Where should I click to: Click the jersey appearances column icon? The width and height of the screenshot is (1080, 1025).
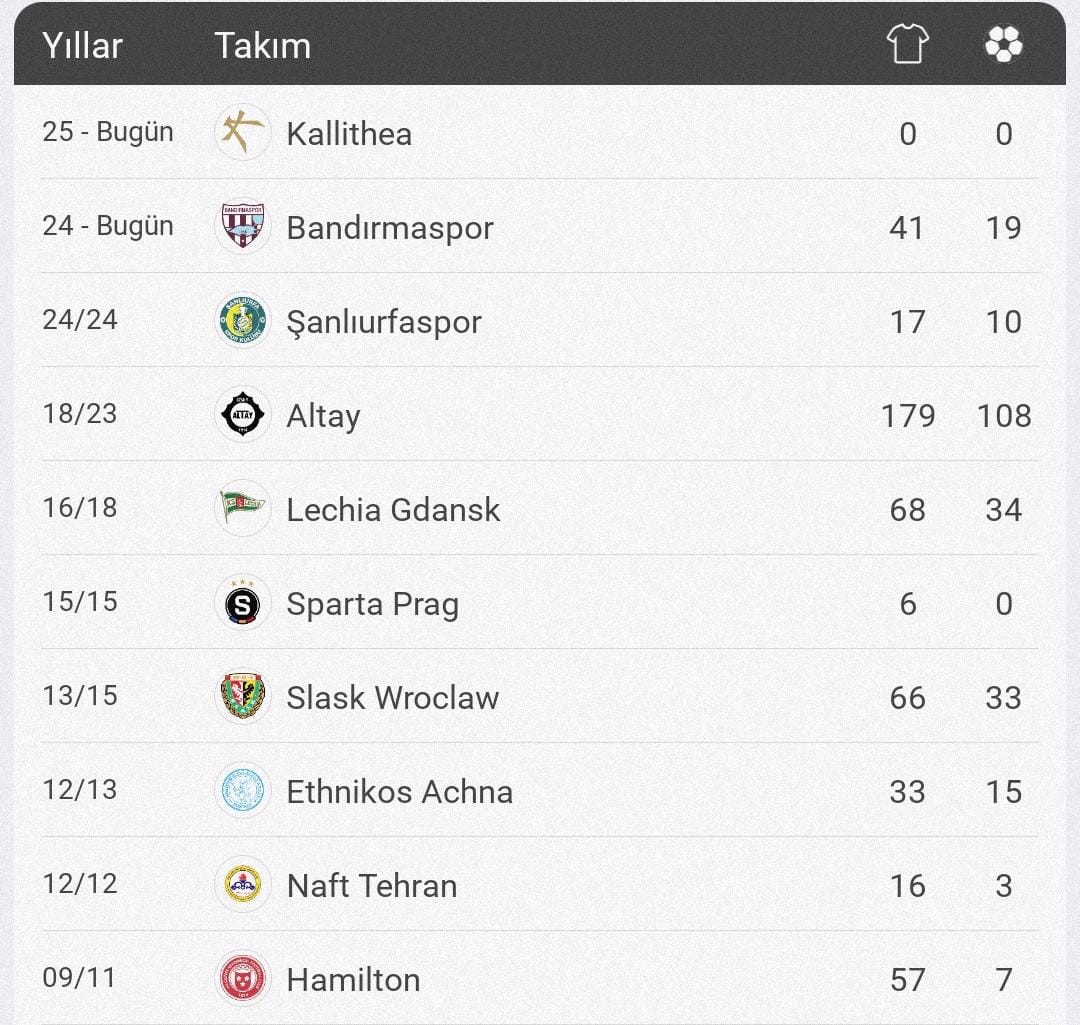click(907, 43)
